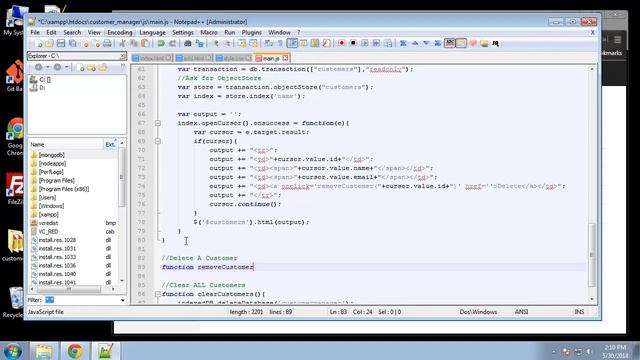Click the Paste toolbar icon
This screenshot has height=360, width=640.
(x=145, y=43)
